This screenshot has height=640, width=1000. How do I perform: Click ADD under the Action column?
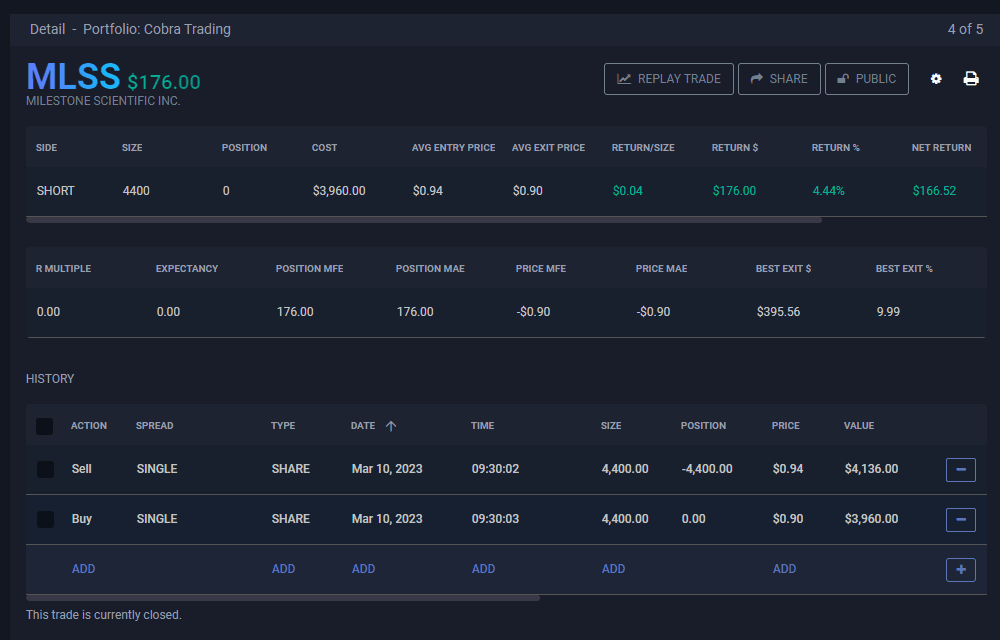point(83,569)
